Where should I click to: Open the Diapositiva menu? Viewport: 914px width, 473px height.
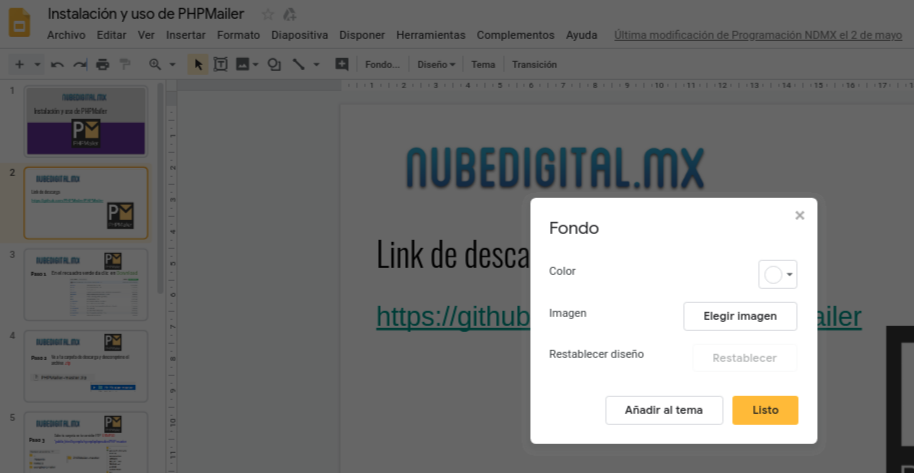coord(299,35)
